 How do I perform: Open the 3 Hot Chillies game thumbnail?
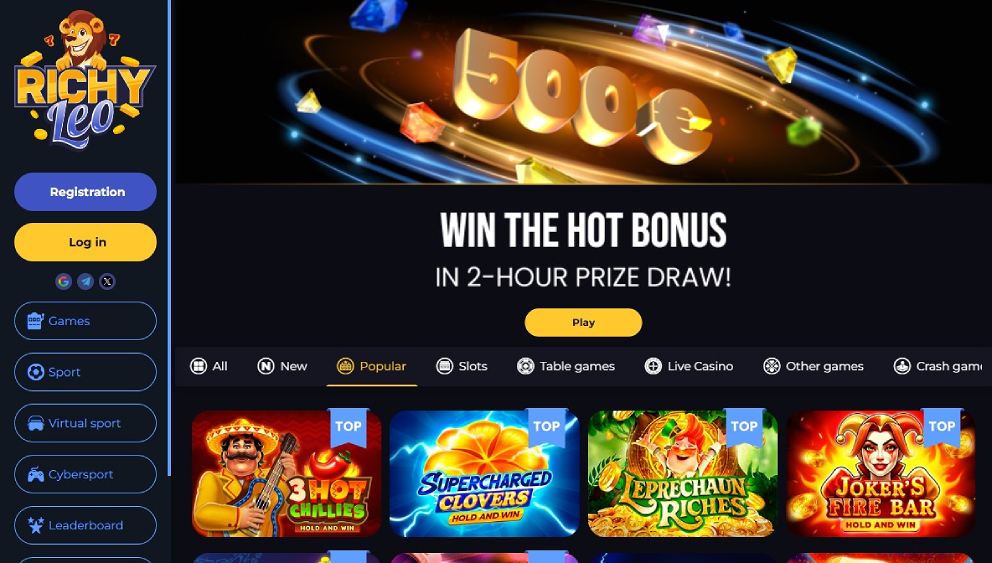click(287, 474)
